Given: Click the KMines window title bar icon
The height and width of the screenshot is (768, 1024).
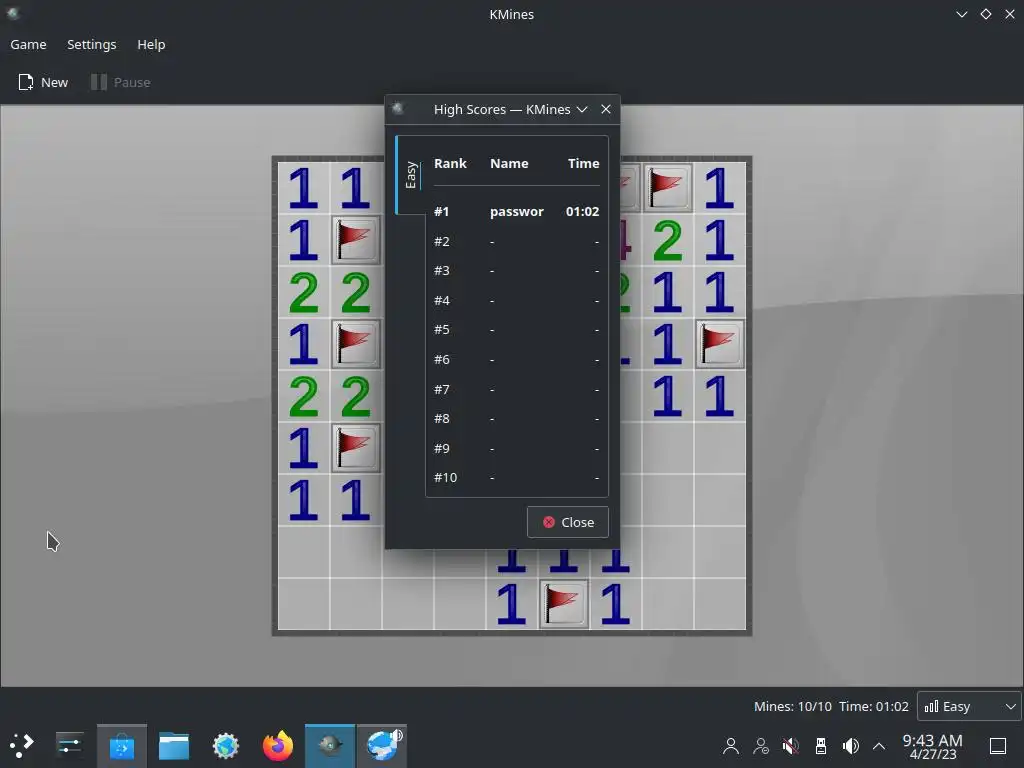Looking at the screenshot, I should [13, 14].
